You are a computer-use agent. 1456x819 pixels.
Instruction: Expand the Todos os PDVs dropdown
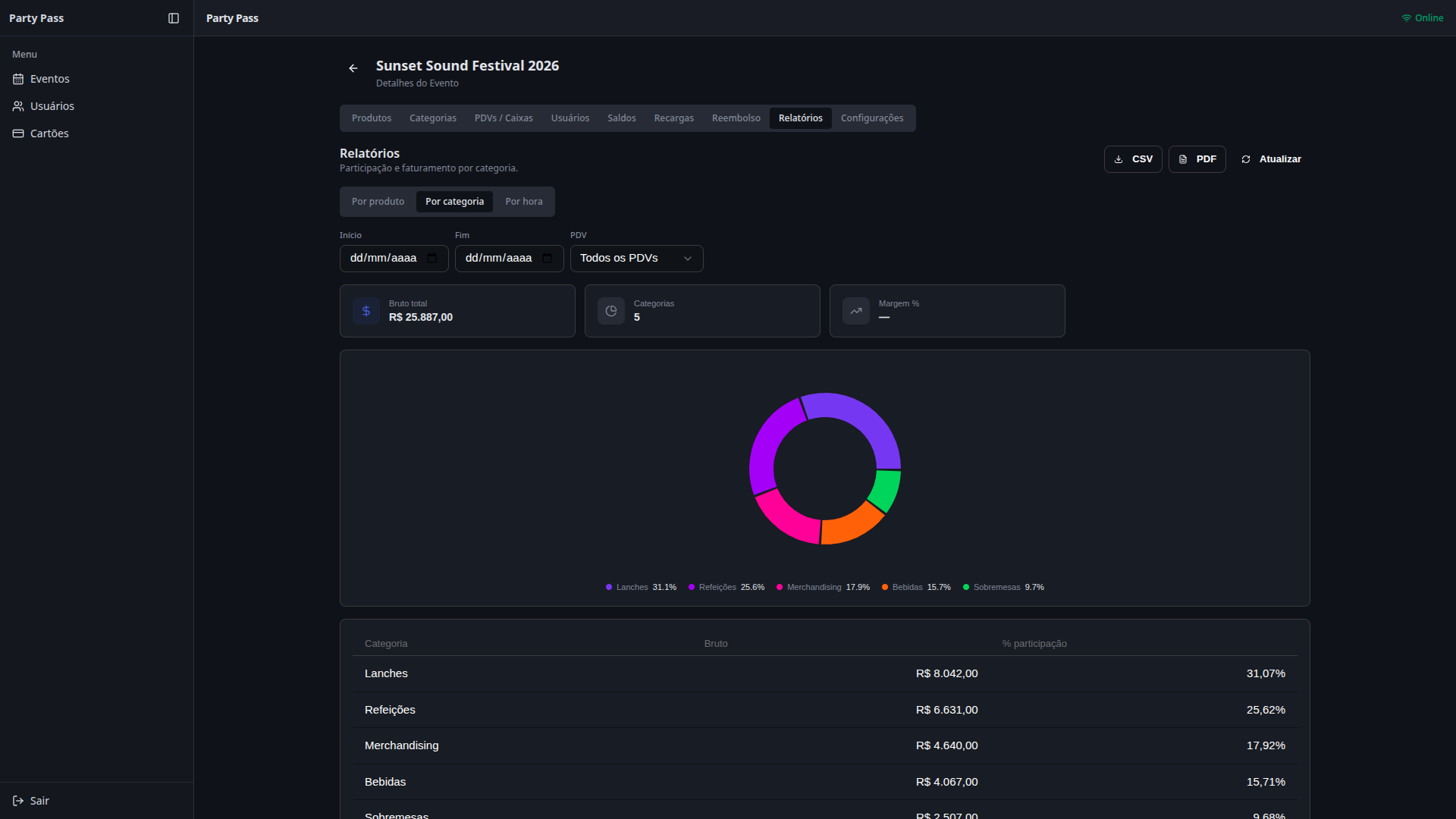[636, 259]
